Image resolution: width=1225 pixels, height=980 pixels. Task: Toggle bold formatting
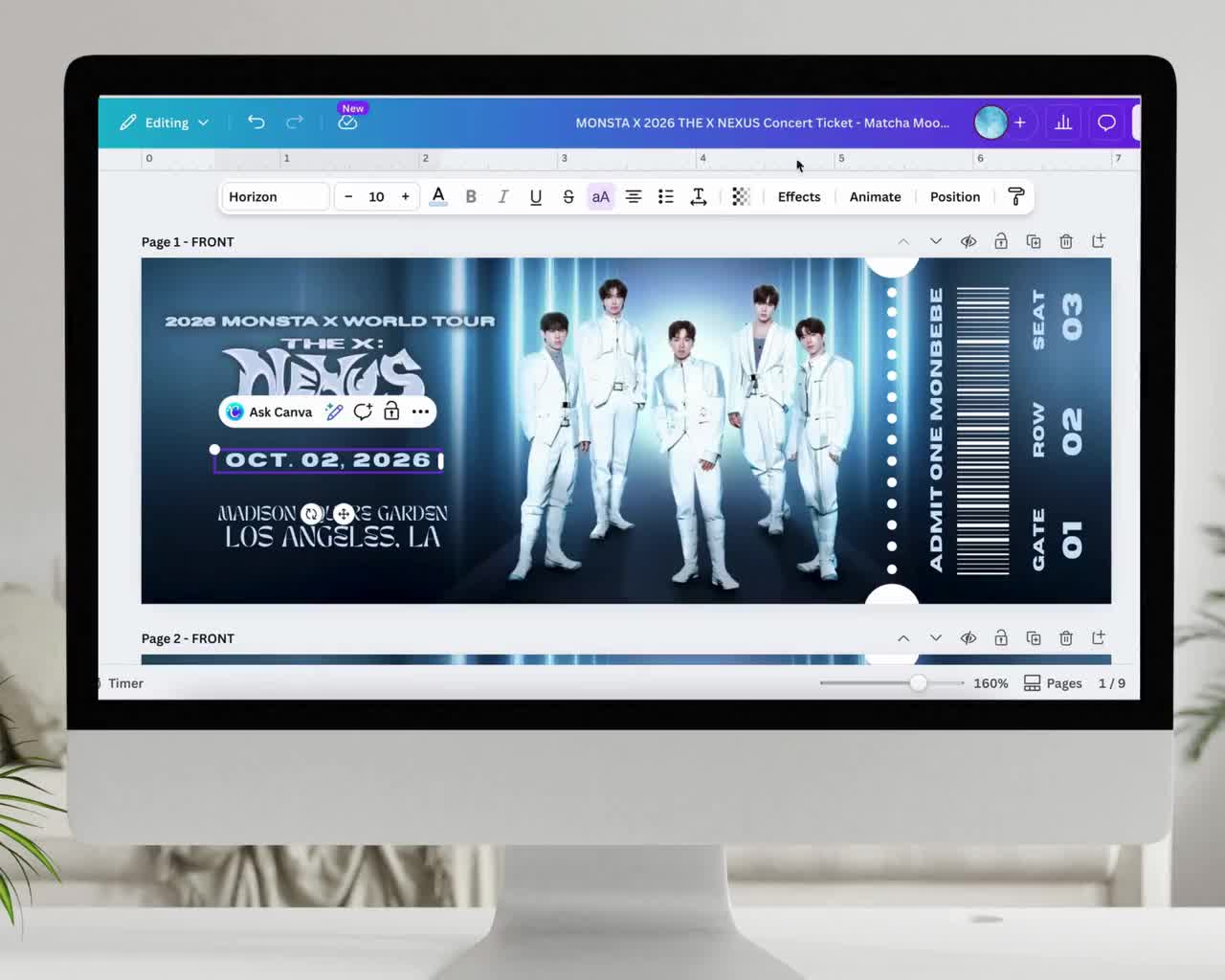471,196
